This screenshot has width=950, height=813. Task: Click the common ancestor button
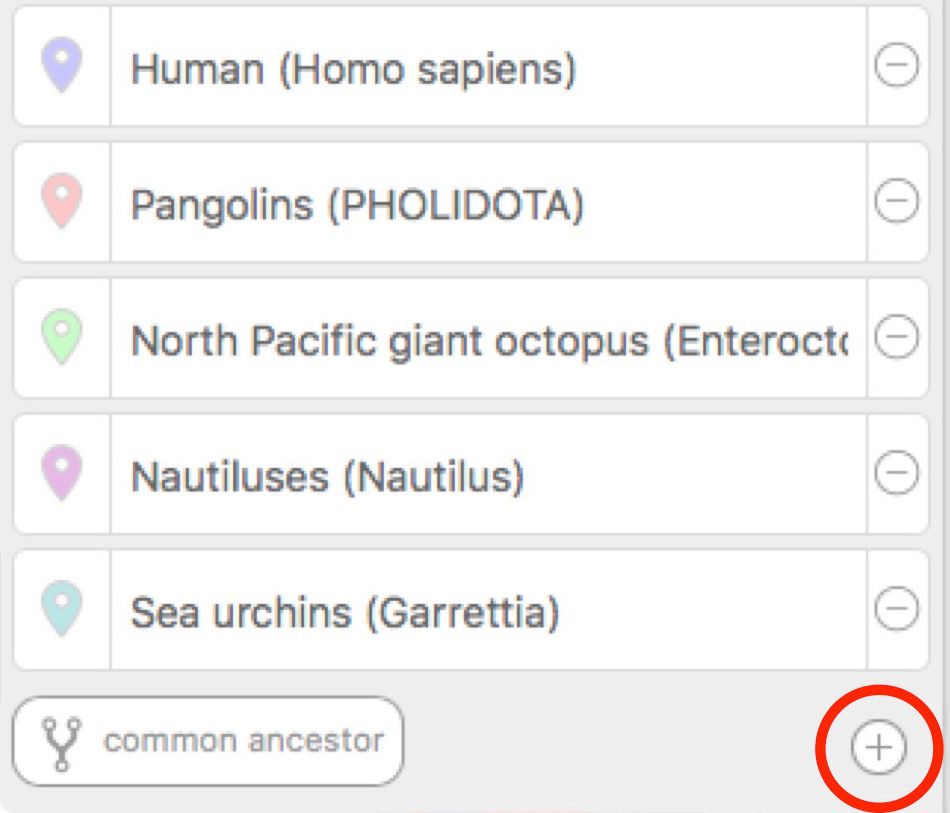tap(208, 742)
